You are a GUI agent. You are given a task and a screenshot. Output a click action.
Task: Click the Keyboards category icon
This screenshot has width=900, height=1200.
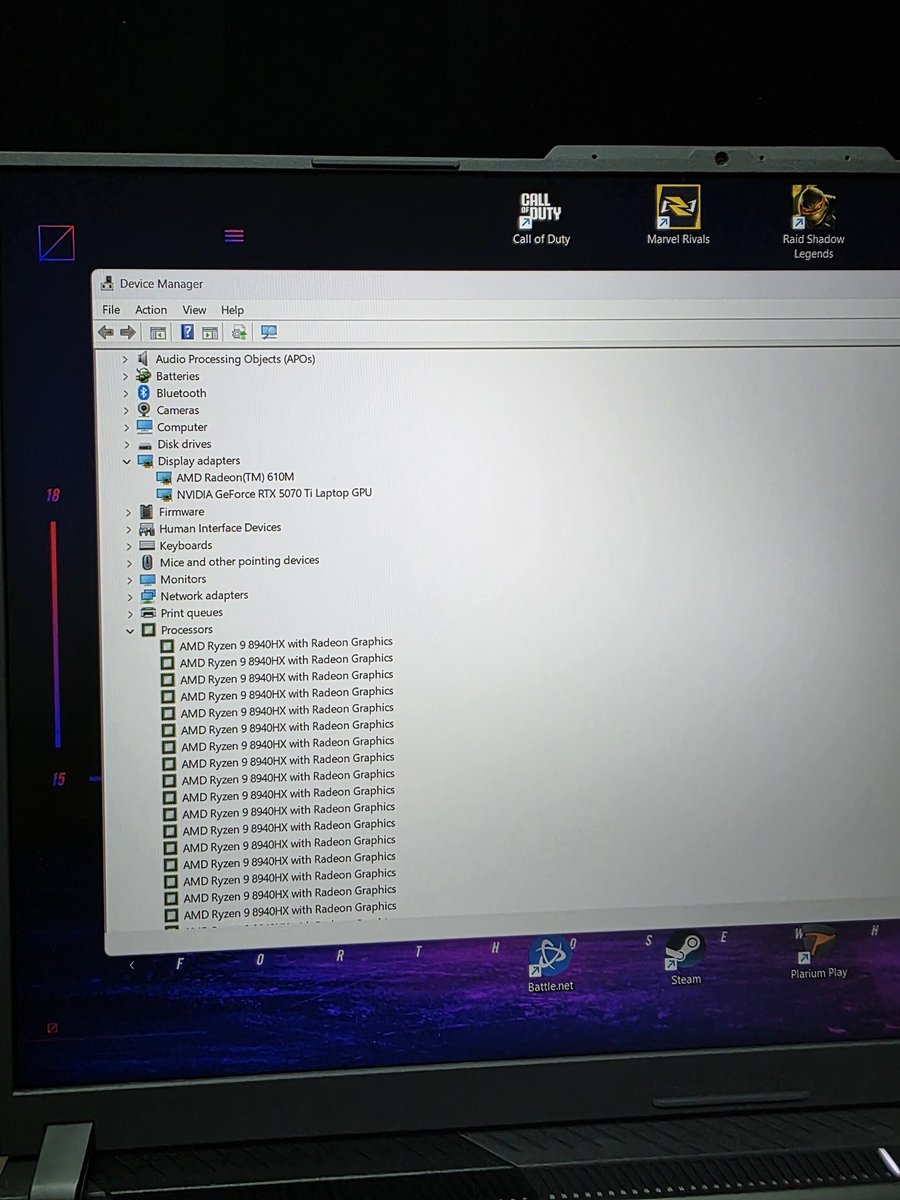point(147,546)
